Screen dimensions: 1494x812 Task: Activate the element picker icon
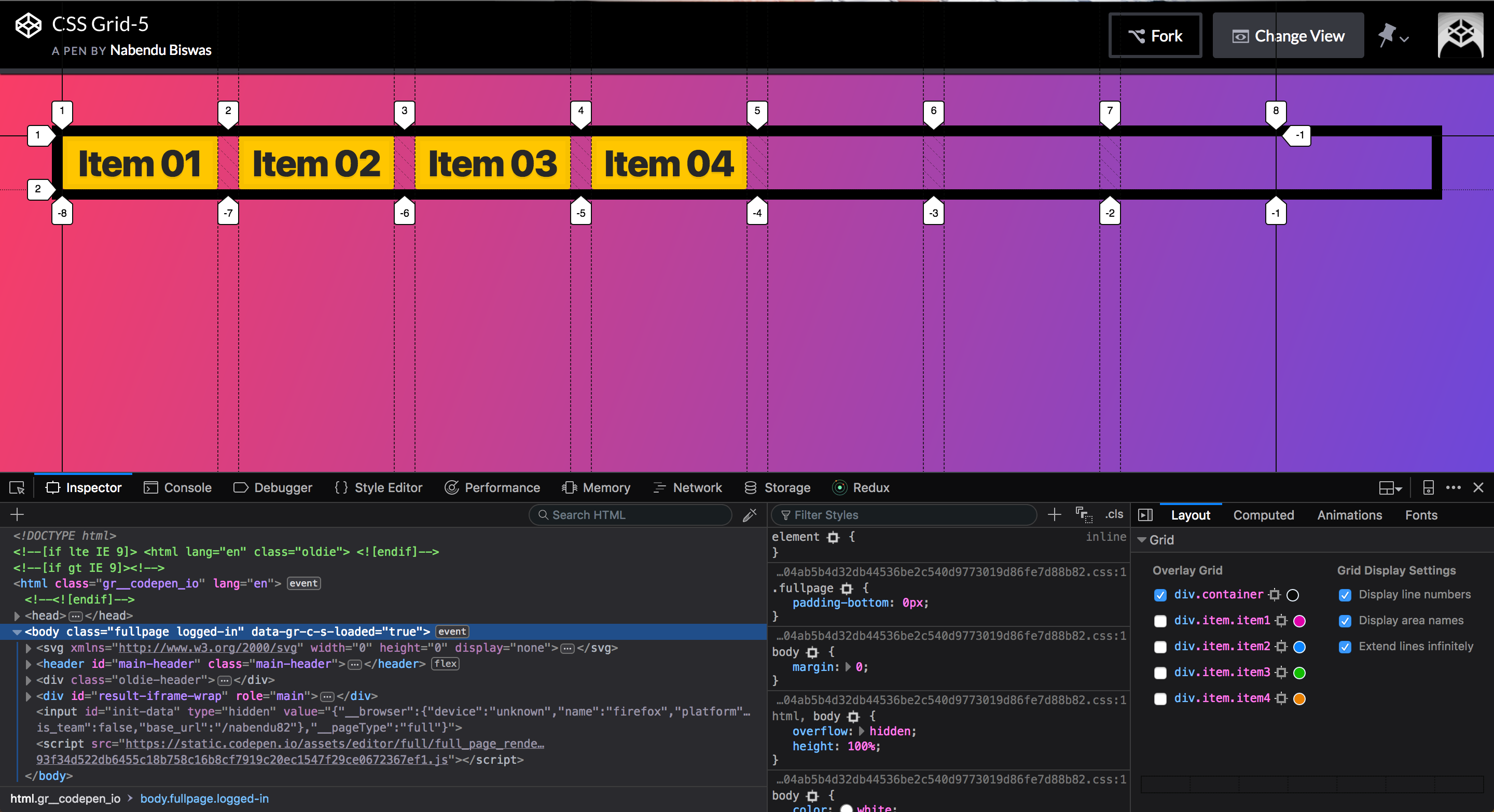point(17,488)
